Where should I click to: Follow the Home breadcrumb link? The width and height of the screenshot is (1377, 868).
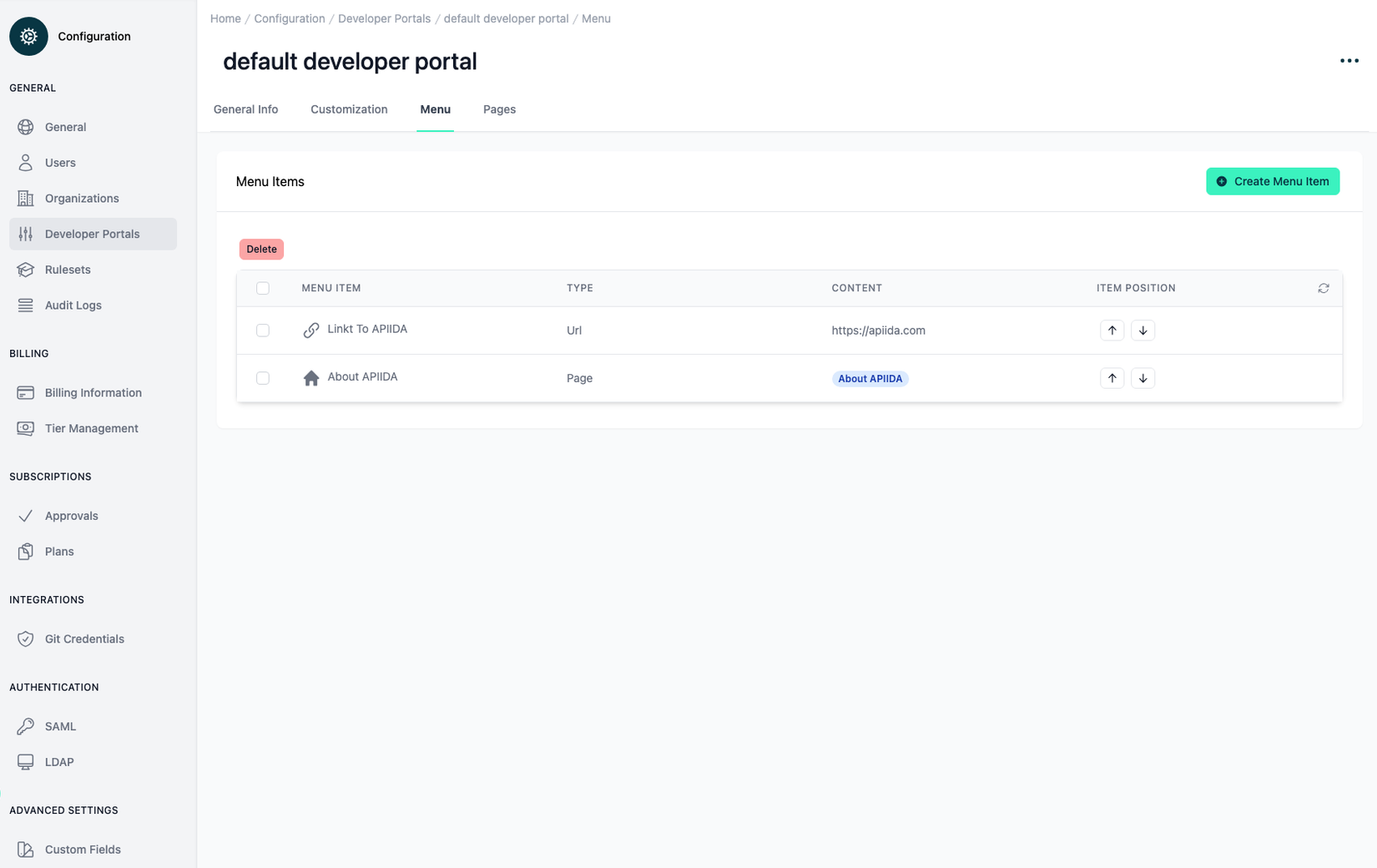pos(224,18)
